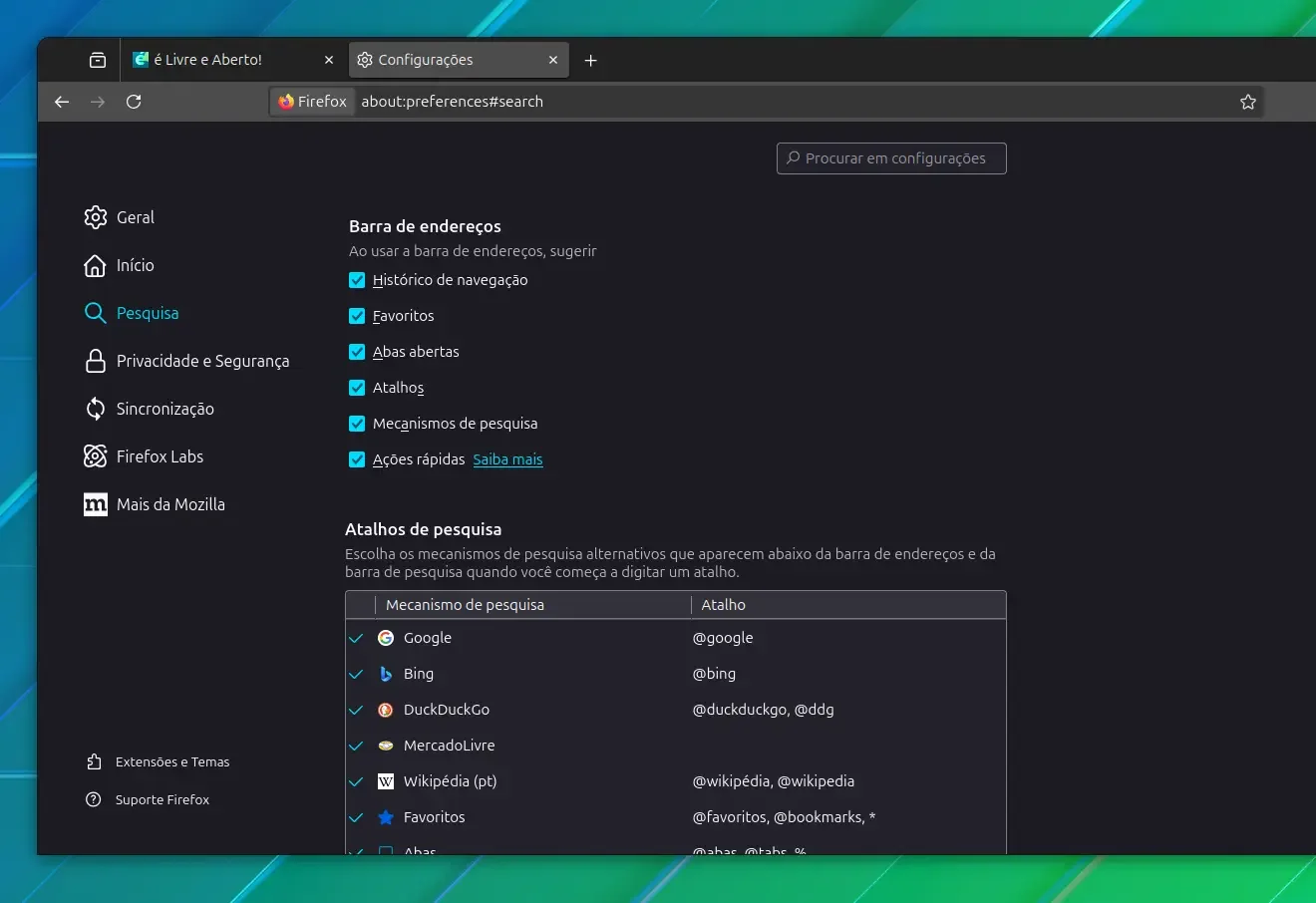Click the Firefox Labs icon
The image size is (1316, 903).
coord(96,456)
